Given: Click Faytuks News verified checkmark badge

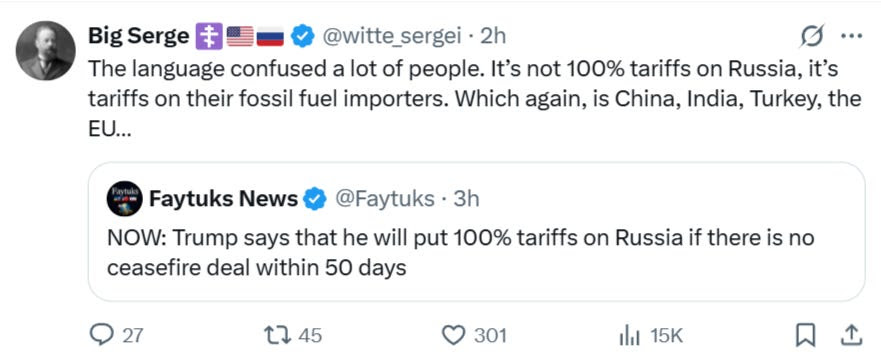Looking at the screenshot, I should pos(315,198).
